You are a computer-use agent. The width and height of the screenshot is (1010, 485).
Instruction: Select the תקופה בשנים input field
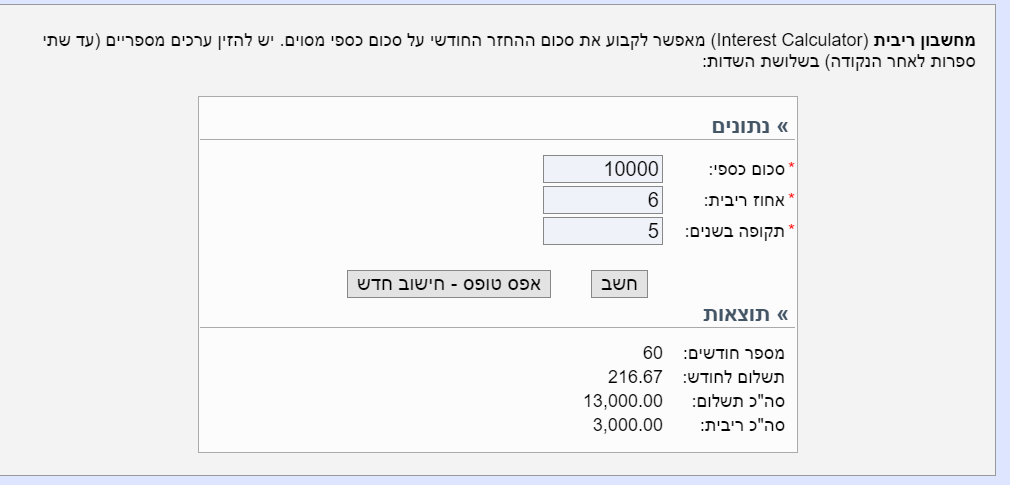point(603,231)
